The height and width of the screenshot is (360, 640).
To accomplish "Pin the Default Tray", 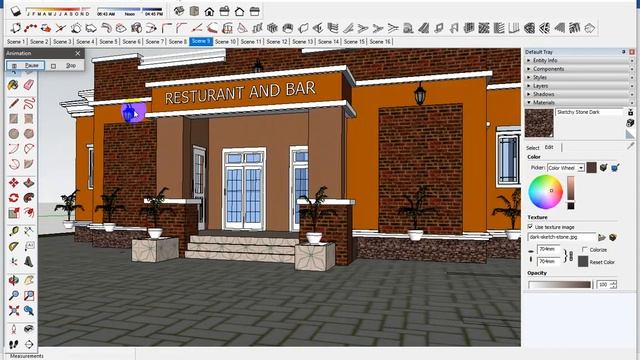I will coord(624,52).
